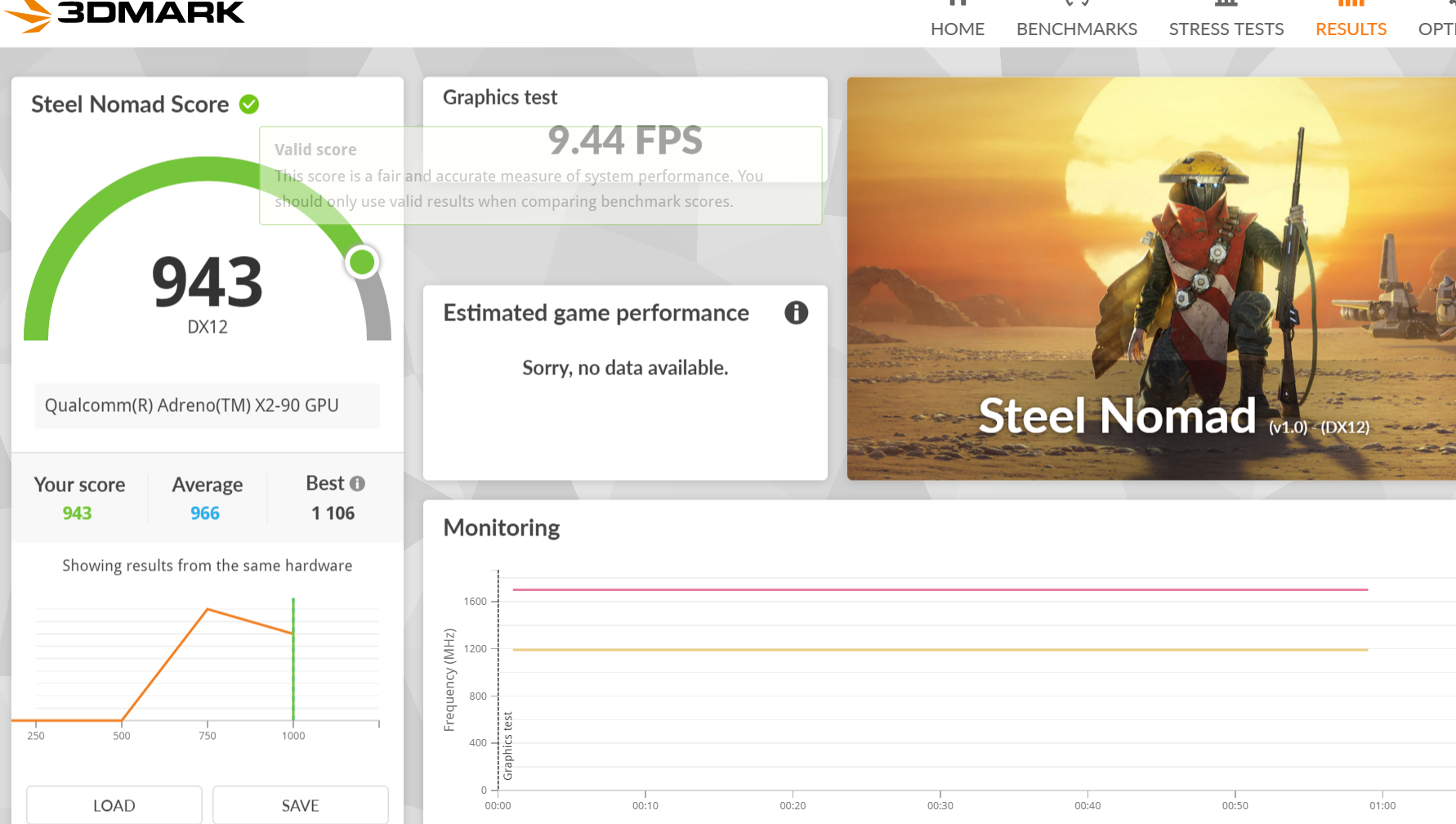1456x824 pixels.
Task: Click the green valid score checkmark icon
Action: [249, 105]
